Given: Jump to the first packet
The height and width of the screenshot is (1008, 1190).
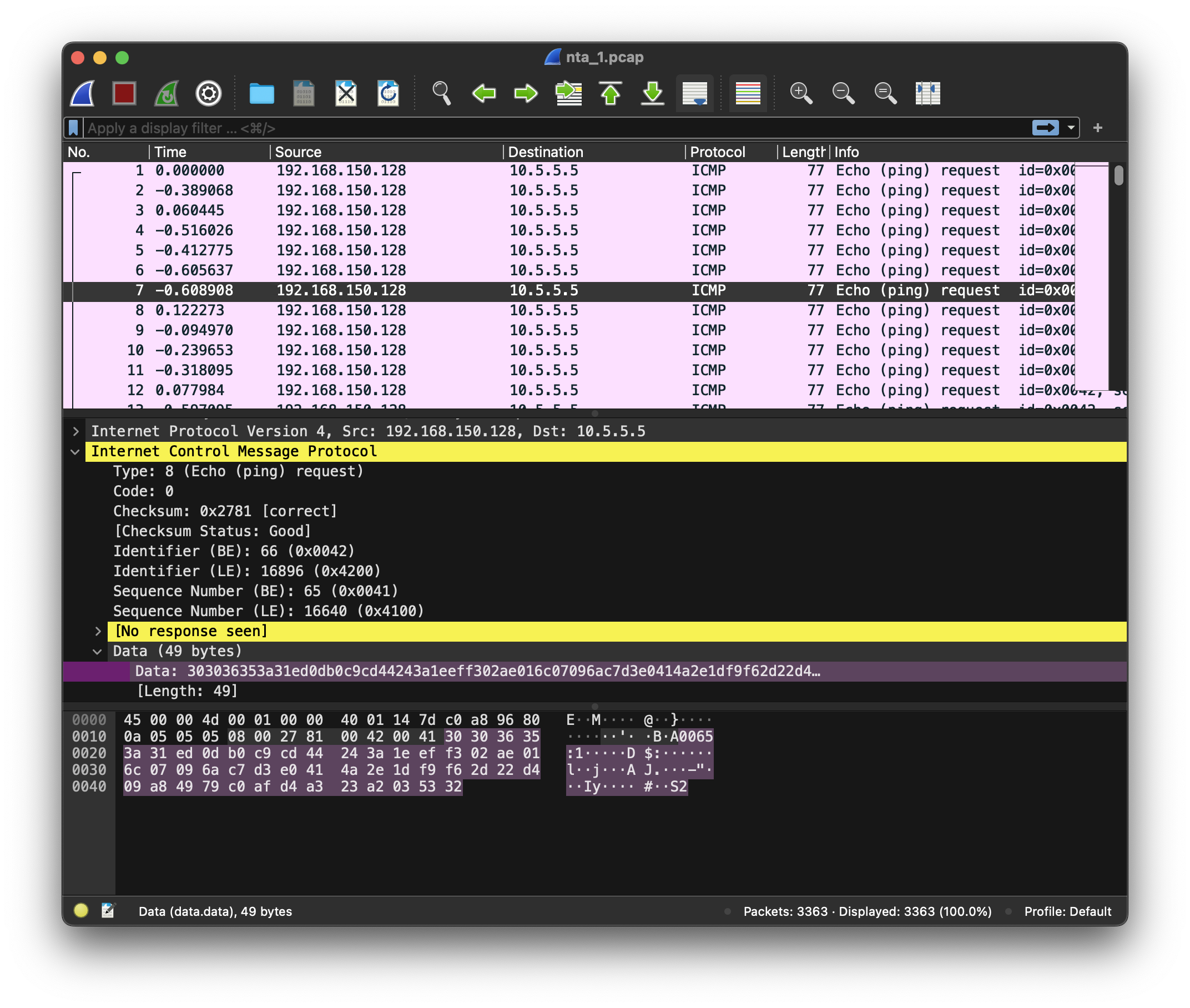Looking at the screenshot, I should pyautogui.click(x=611, y=93).
